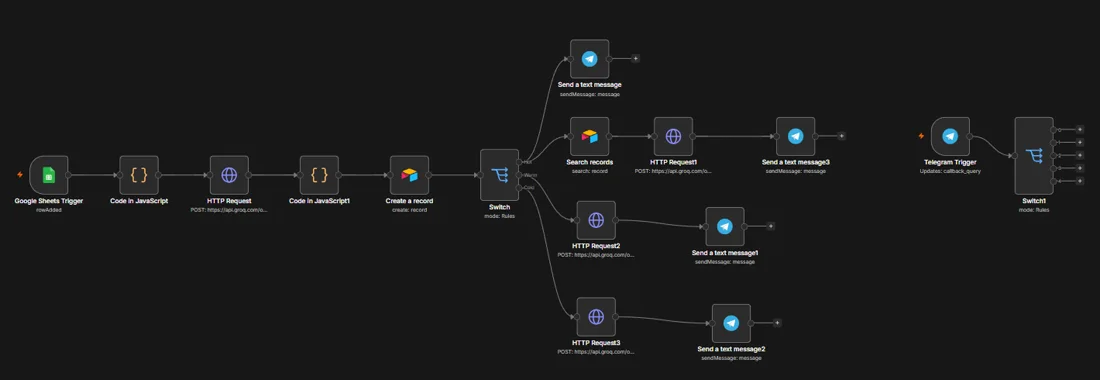Image resolution: width=1100 pixels, height=380 pixels.
Task: Add a node to Switch1 output 3
Action: tap(1080, 168)
